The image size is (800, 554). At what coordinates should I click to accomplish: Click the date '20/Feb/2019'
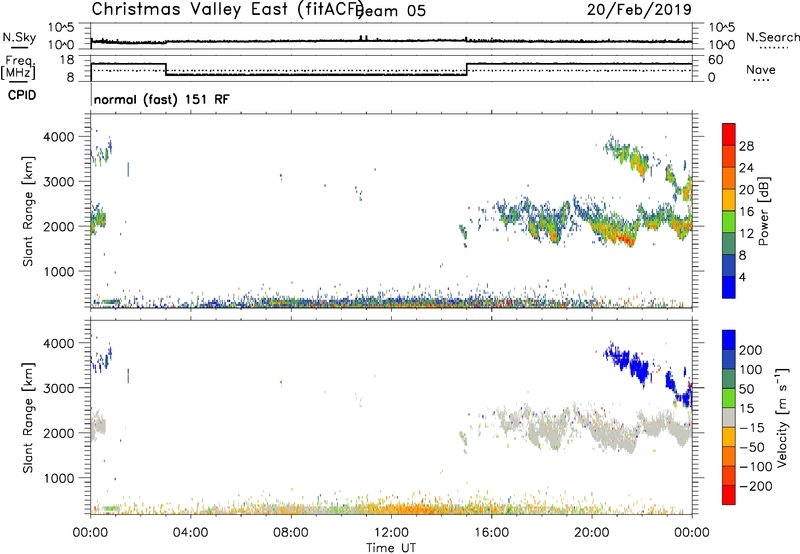(639, 9)
